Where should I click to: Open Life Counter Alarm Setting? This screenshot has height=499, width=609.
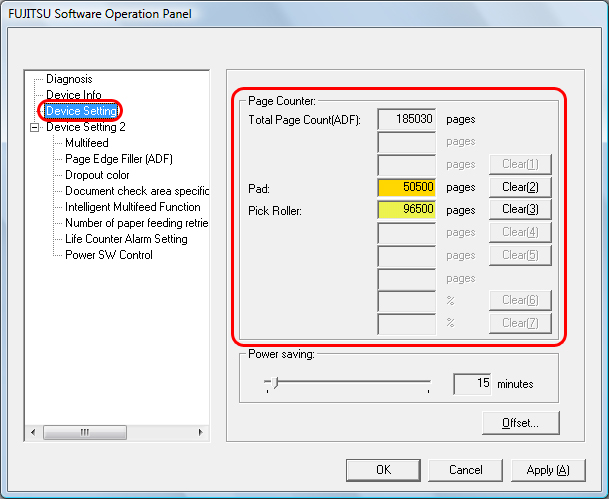click(x=126, y=239)
